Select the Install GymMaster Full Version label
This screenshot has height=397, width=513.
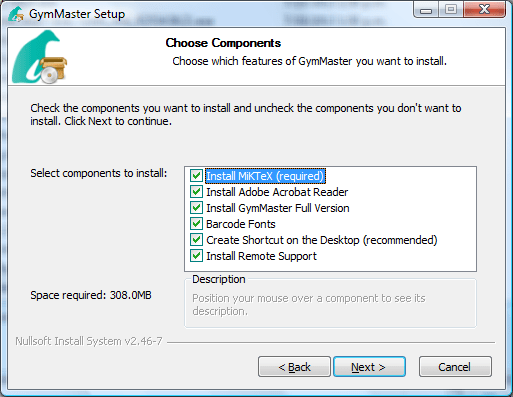click(x=278, y=208)
